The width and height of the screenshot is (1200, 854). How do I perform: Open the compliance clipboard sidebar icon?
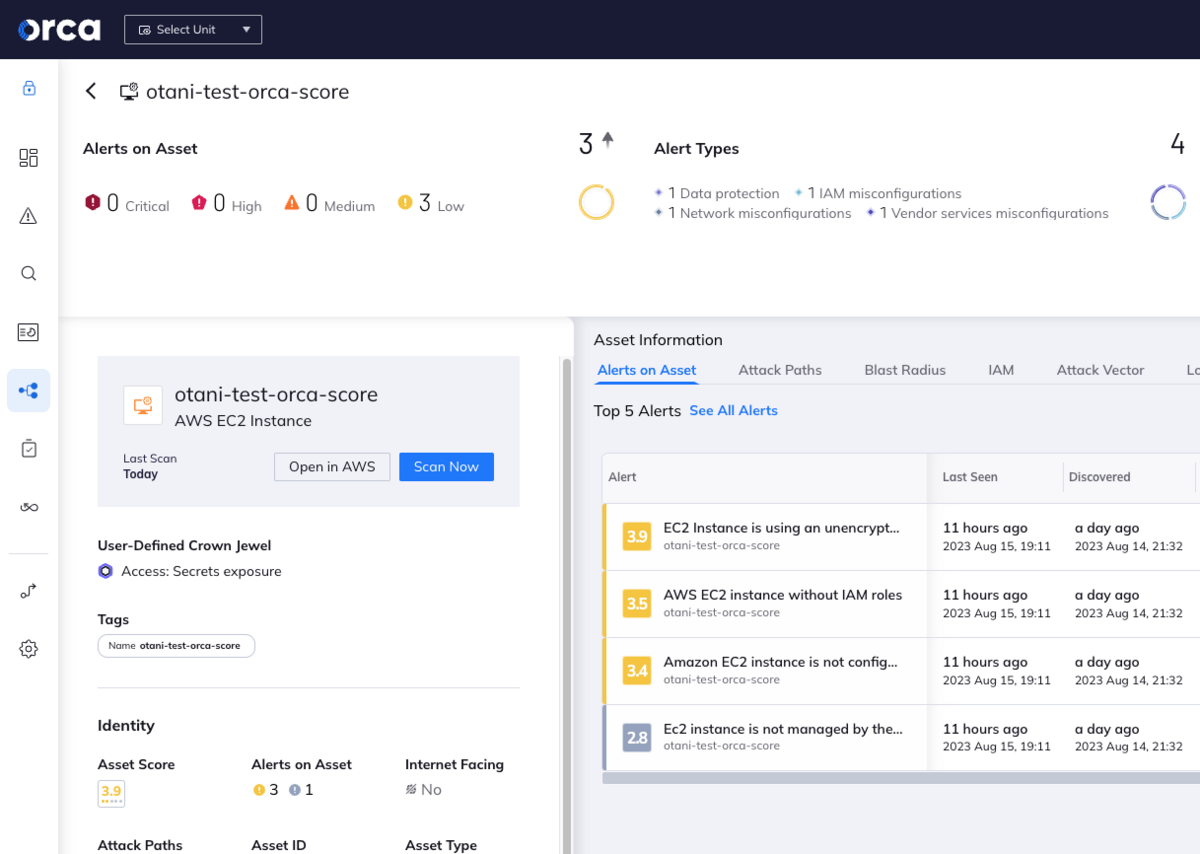[29, 449]
